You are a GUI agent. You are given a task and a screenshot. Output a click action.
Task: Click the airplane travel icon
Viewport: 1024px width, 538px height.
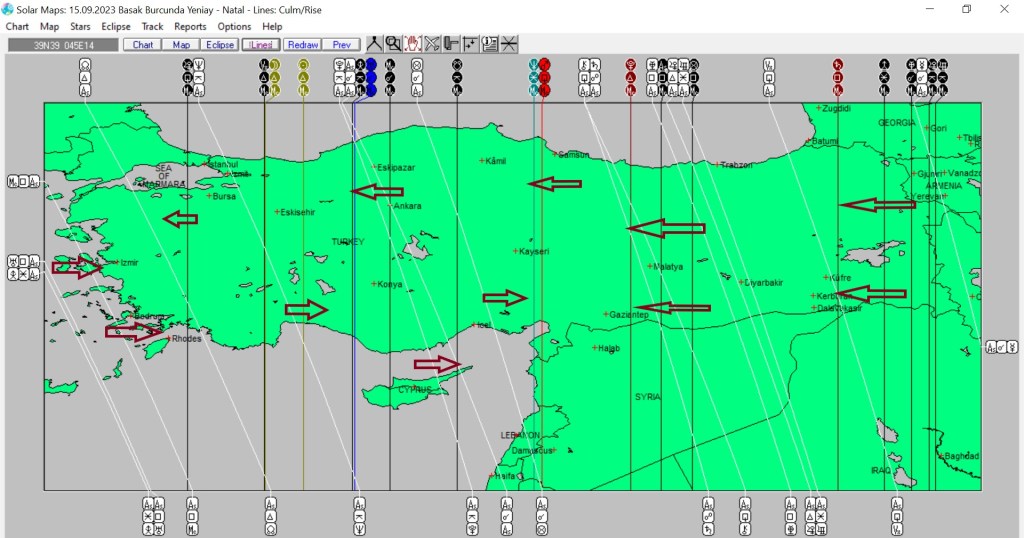coord(431,44)
